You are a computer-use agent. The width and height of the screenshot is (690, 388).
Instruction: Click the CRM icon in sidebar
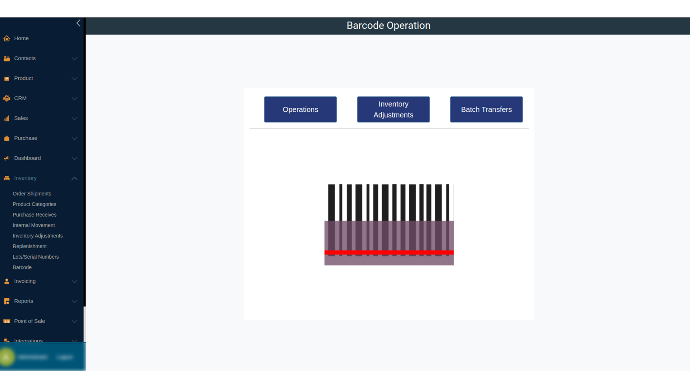7,98
